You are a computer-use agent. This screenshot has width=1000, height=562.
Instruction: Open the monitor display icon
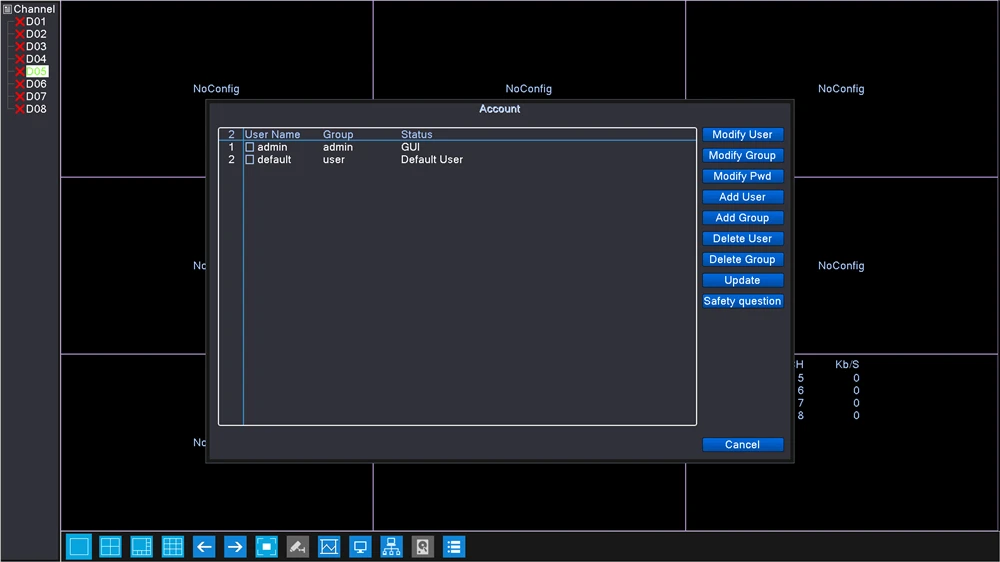(360, 547)
